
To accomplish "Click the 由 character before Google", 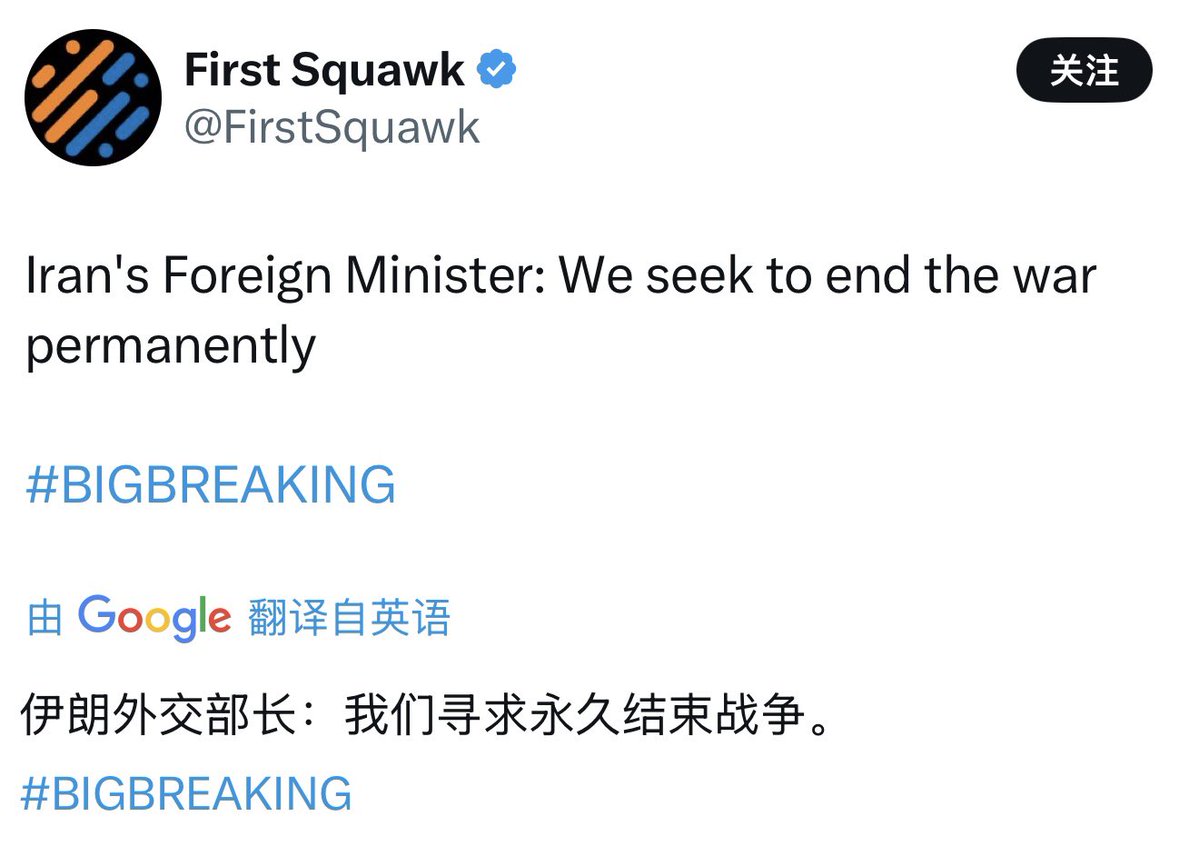I will coord(45,619).
